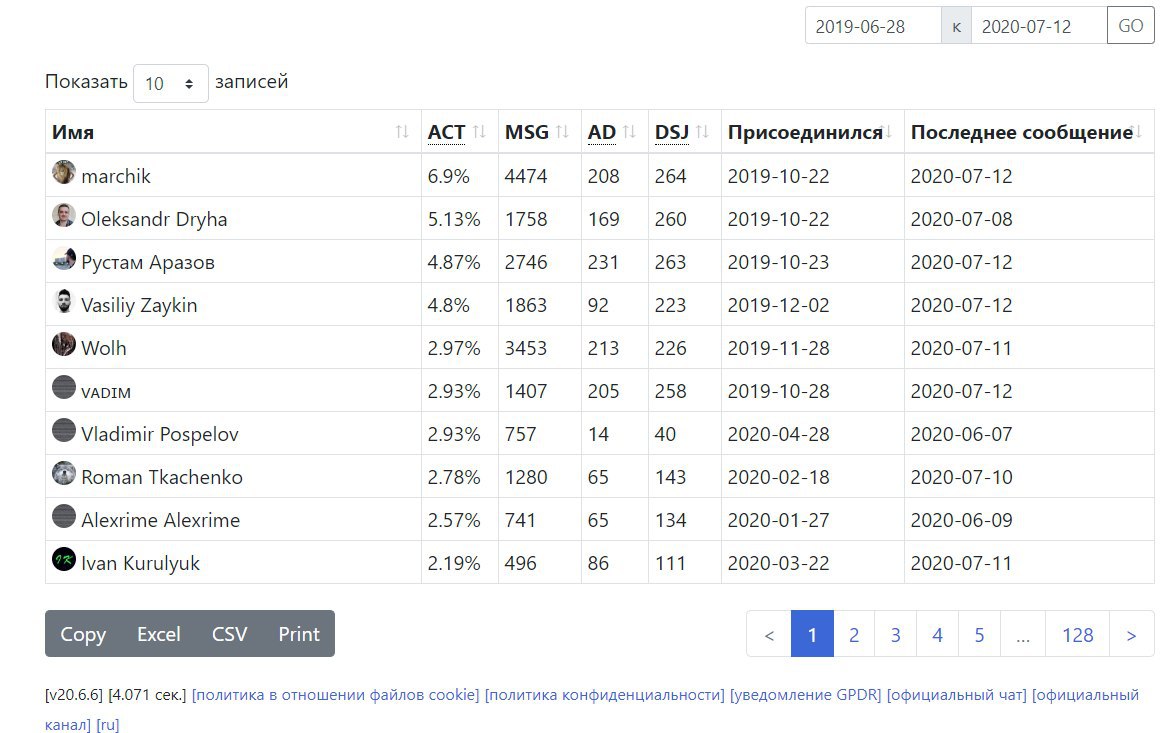The width and height of the screenshot is (1174, 733).
Task: Click the GO button
Action: pyautogui.click(x=1131, y=26)
